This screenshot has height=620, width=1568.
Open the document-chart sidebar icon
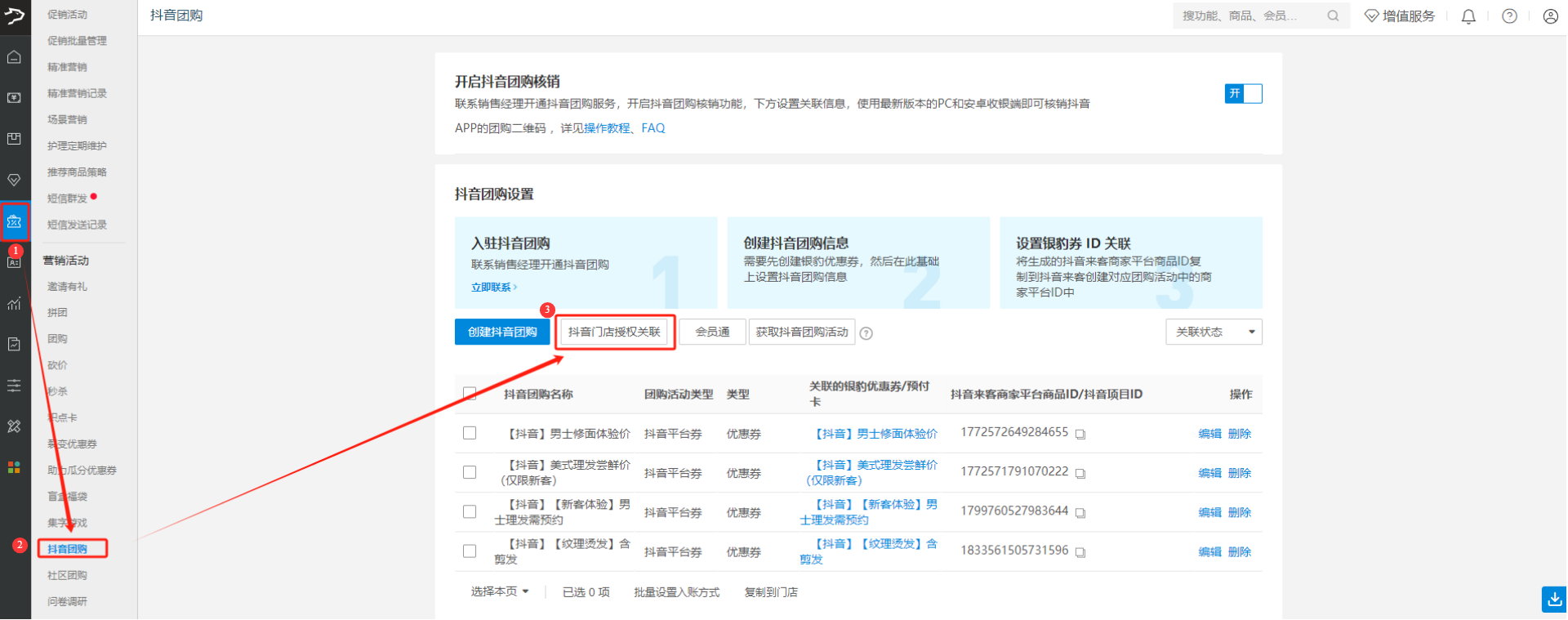[14, 345]
